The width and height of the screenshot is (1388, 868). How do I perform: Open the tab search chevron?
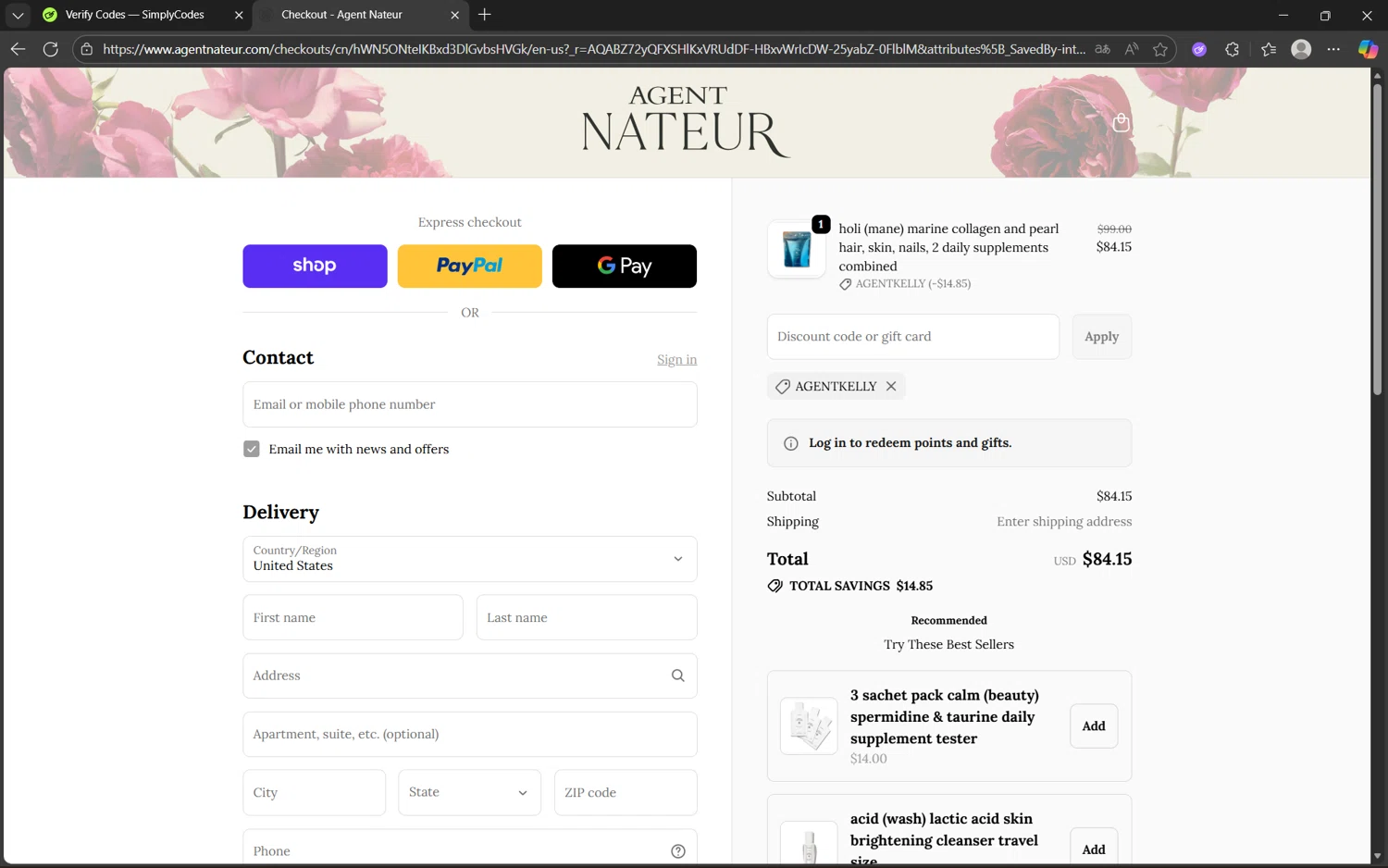tap(18, 15)
